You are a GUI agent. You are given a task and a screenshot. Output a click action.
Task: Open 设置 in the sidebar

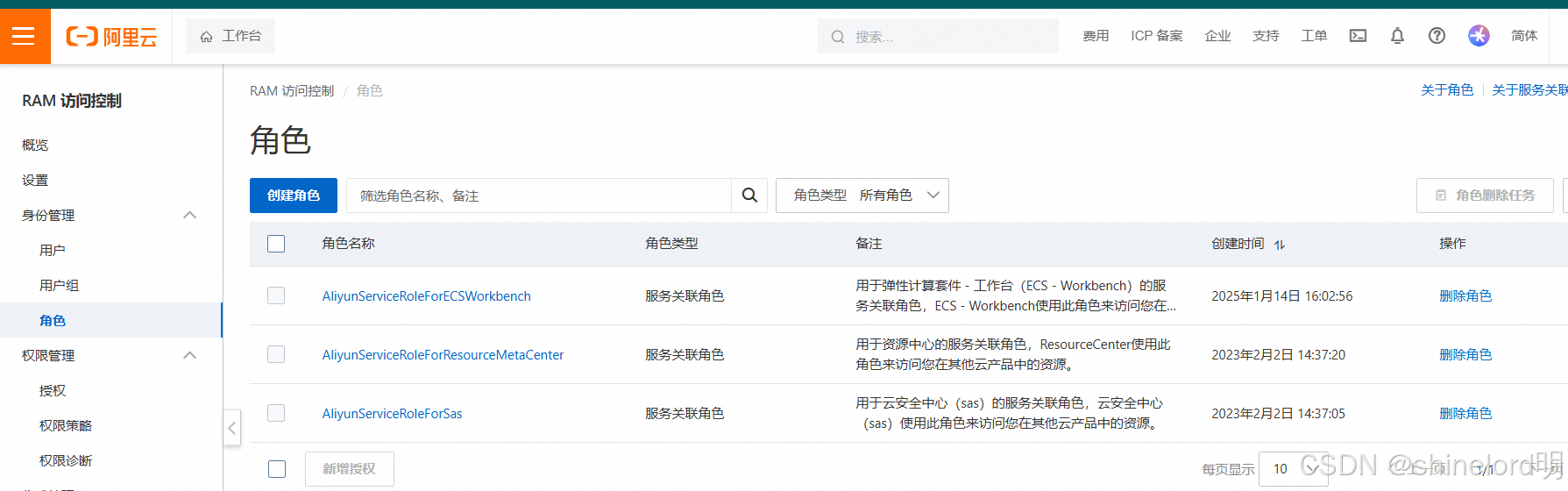[x=35, y=180]
